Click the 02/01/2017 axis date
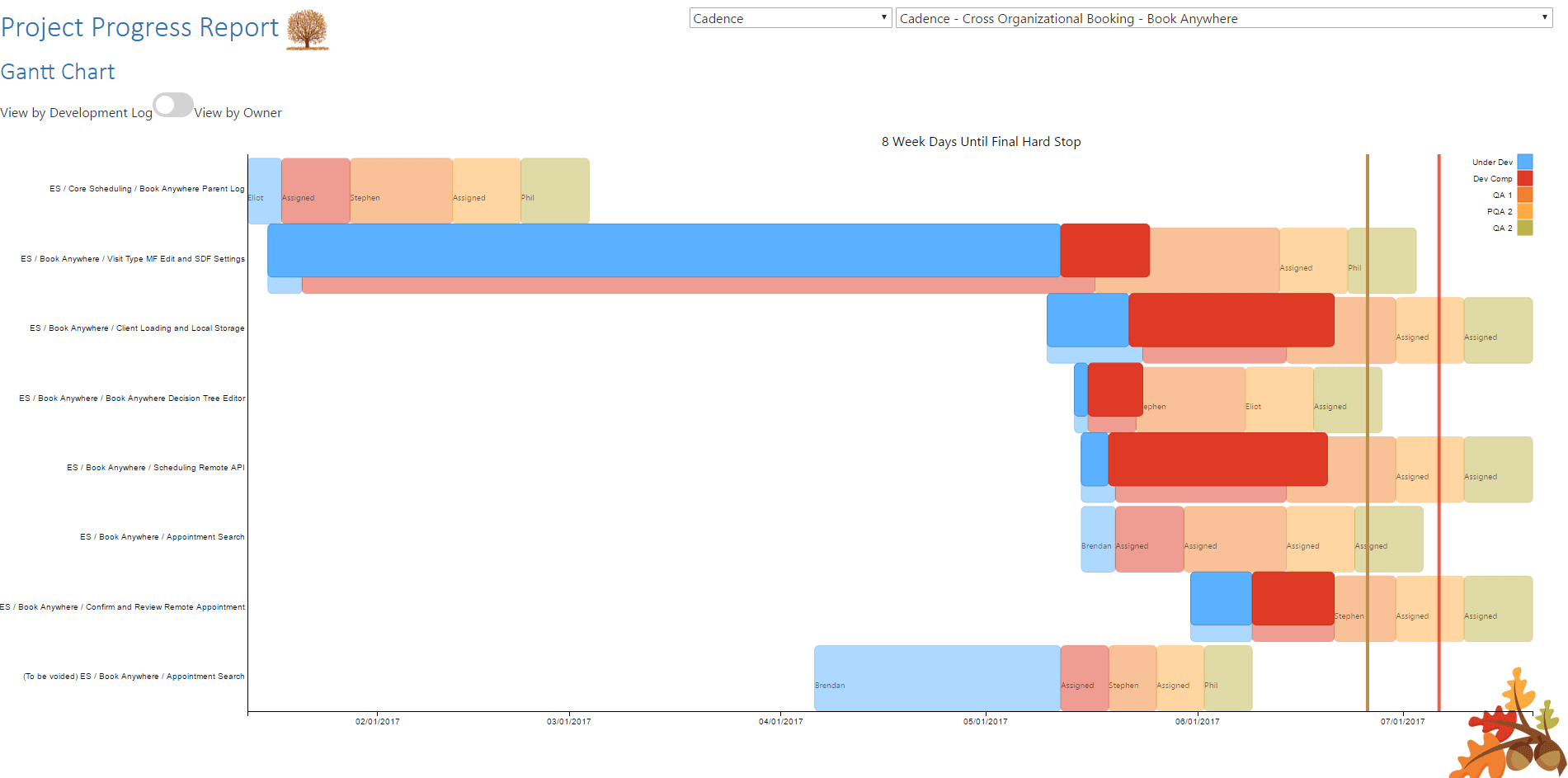1568x778 pixels. (378, 722)
